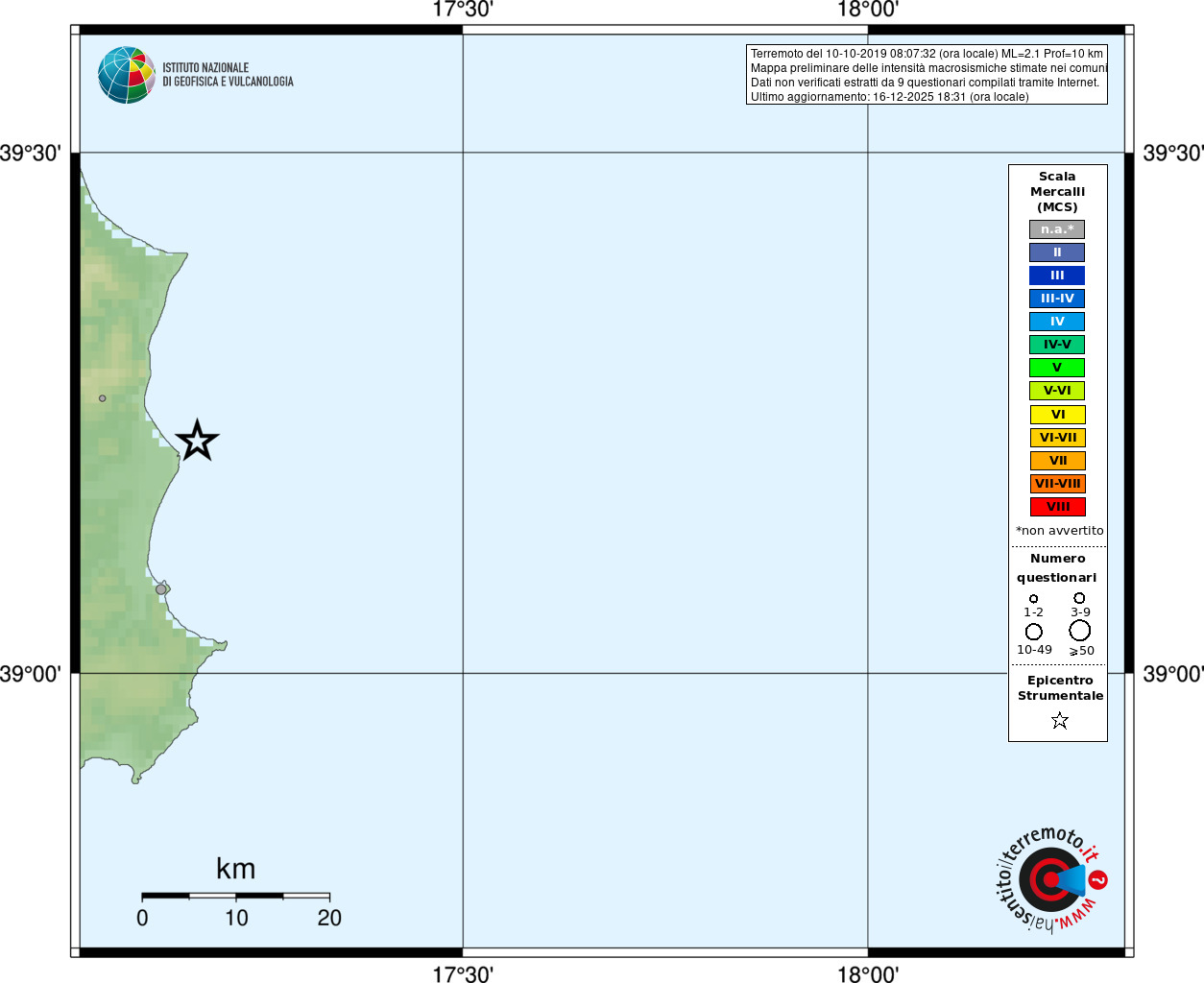Click the 10-49 questionnaire circle in the legend
The width and height of the screenshot is (1204, 983).
1034,632
